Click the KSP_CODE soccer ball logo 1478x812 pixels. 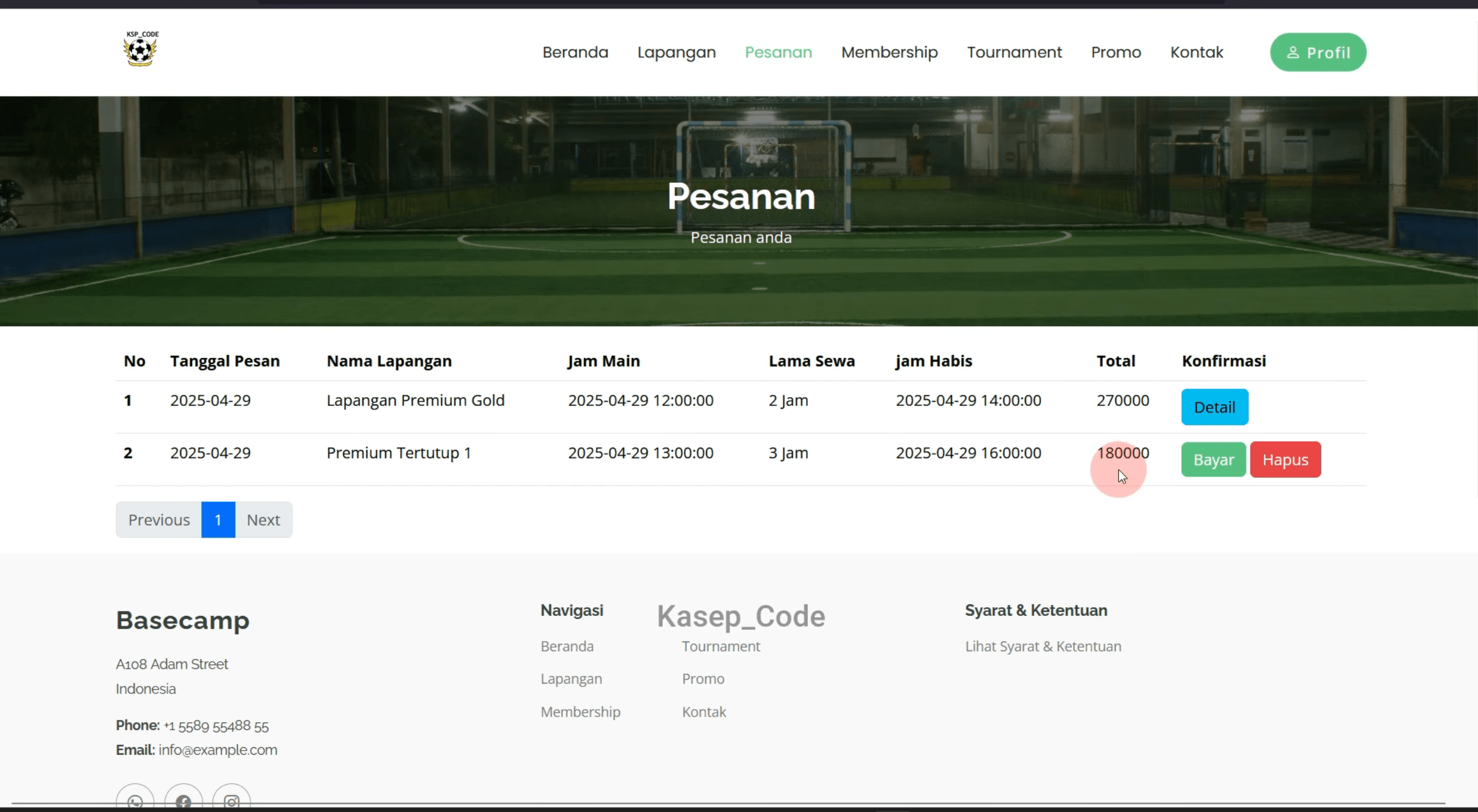(x=141, y=49)
